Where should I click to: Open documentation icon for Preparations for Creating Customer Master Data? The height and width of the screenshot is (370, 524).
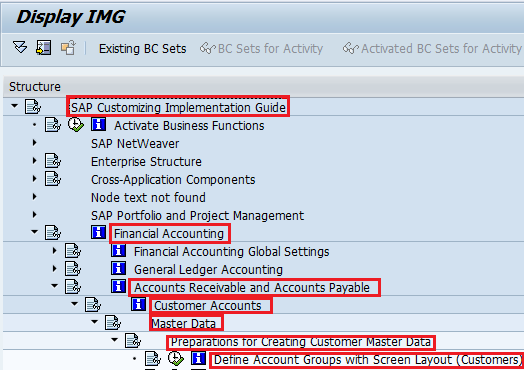tap(133, 341)
